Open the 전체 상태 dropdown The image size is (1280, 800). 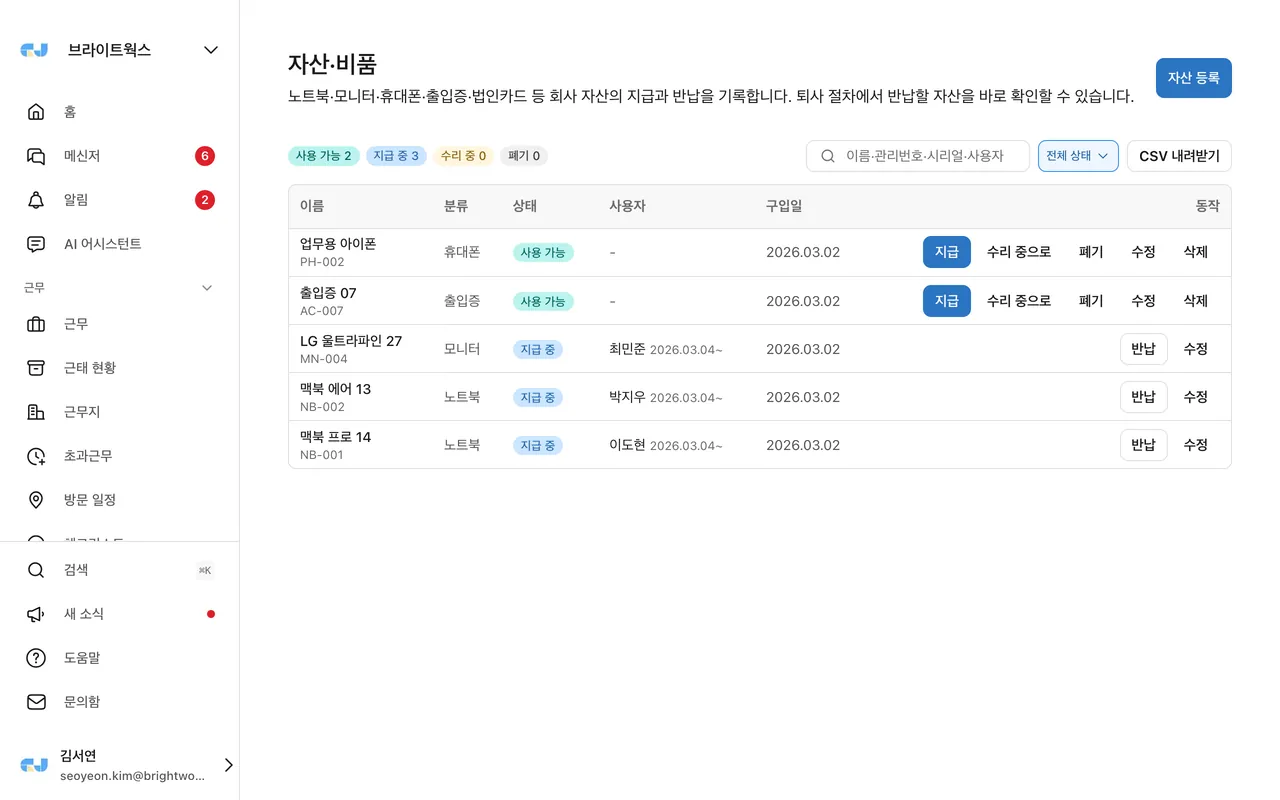tap(1078, 156)
